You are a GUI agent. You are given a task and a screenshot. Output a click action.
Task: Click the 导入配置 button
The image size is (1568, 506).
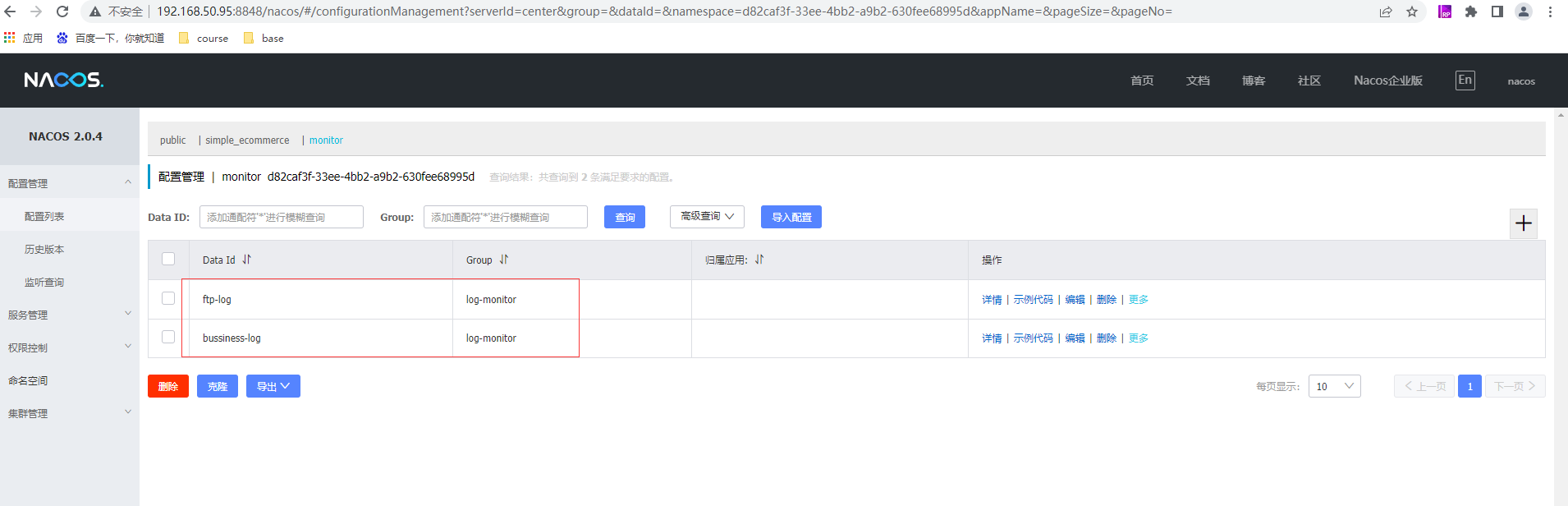(791, 217)
